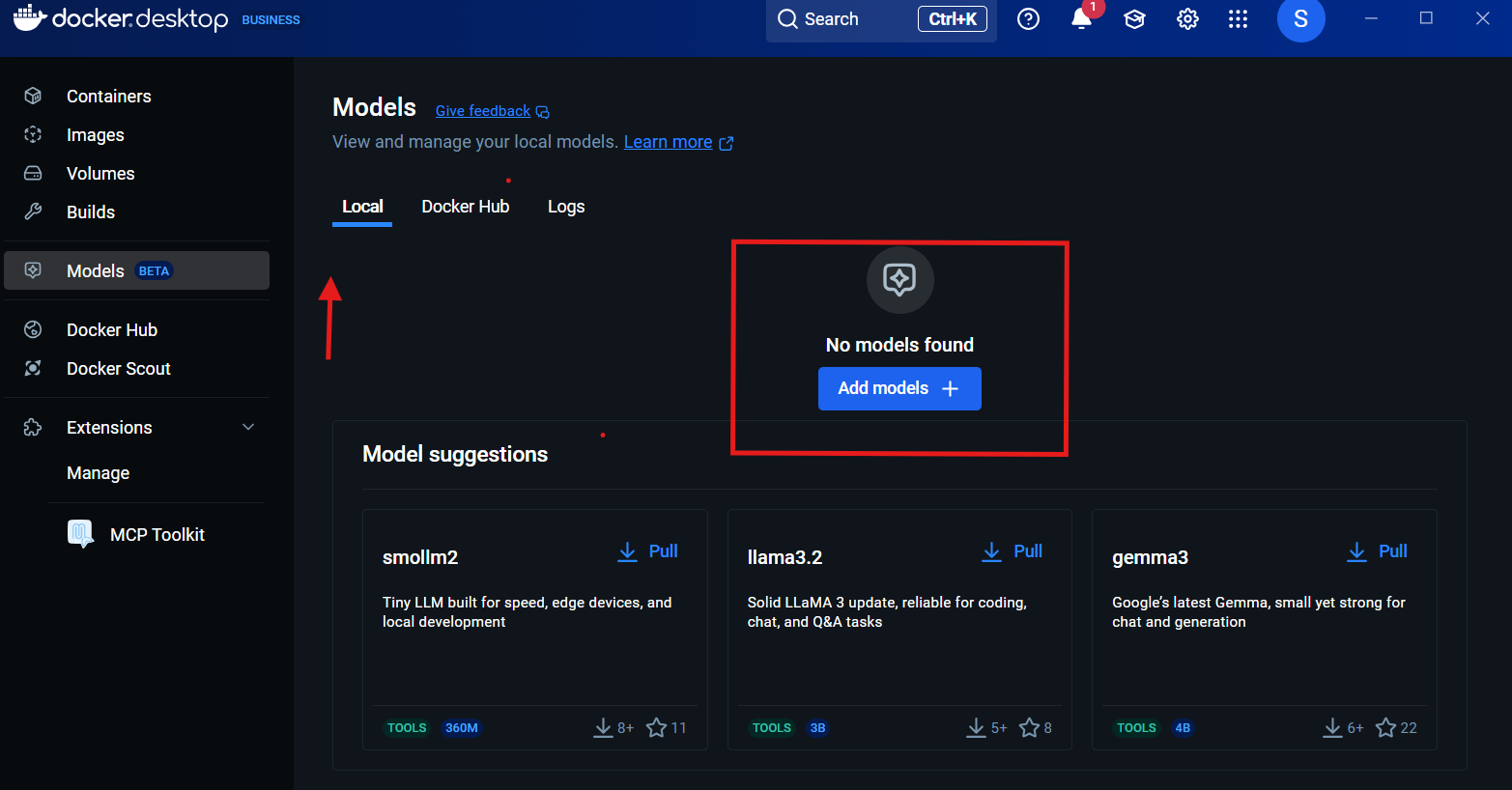Pull the gemma3 model
Screen dimensions: 1512x790
[1378, 551]
